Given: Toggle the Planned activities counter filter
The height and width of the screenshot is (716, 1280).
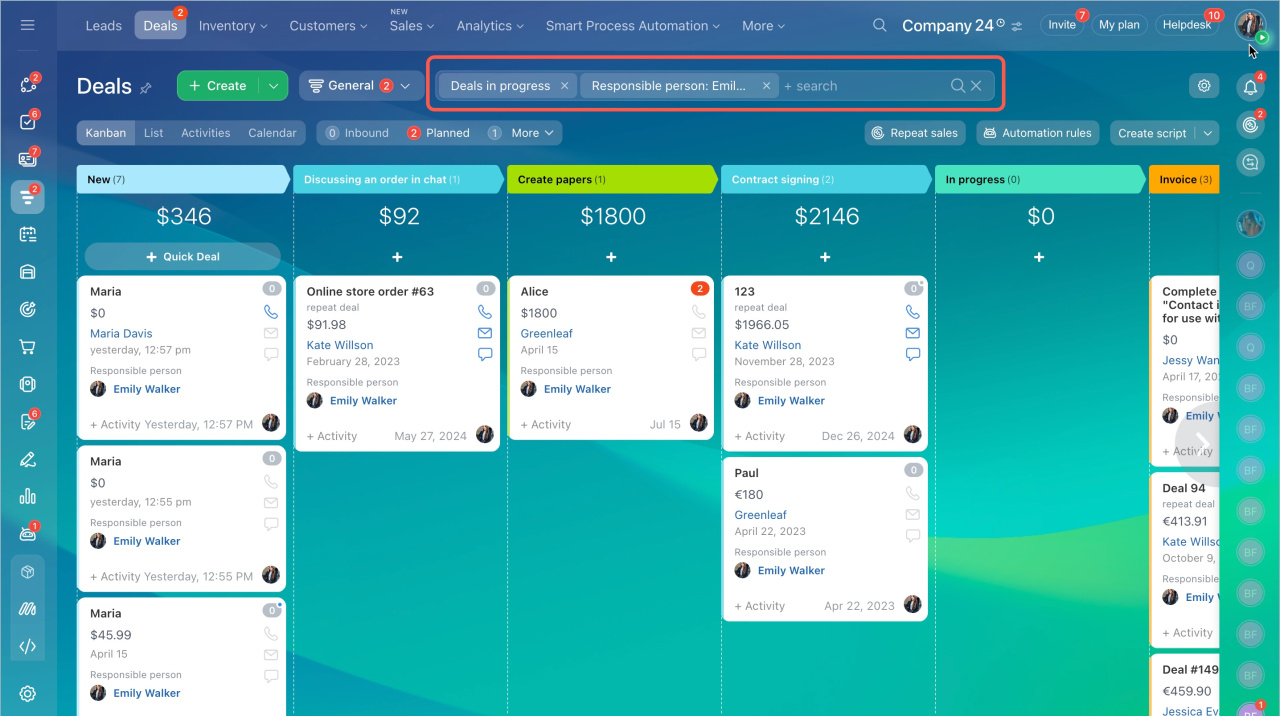Looking at the screenshot, I should pos(438,133).
